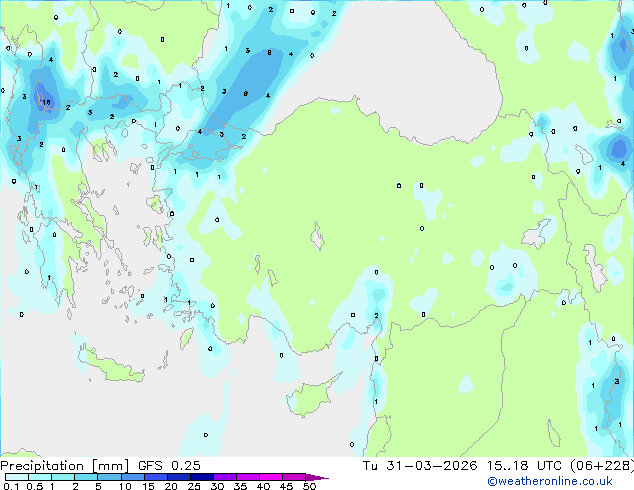Pick the legend swatch between 2 and 5
The width and height of the screenshot is (634, 490).
(86, 477)
